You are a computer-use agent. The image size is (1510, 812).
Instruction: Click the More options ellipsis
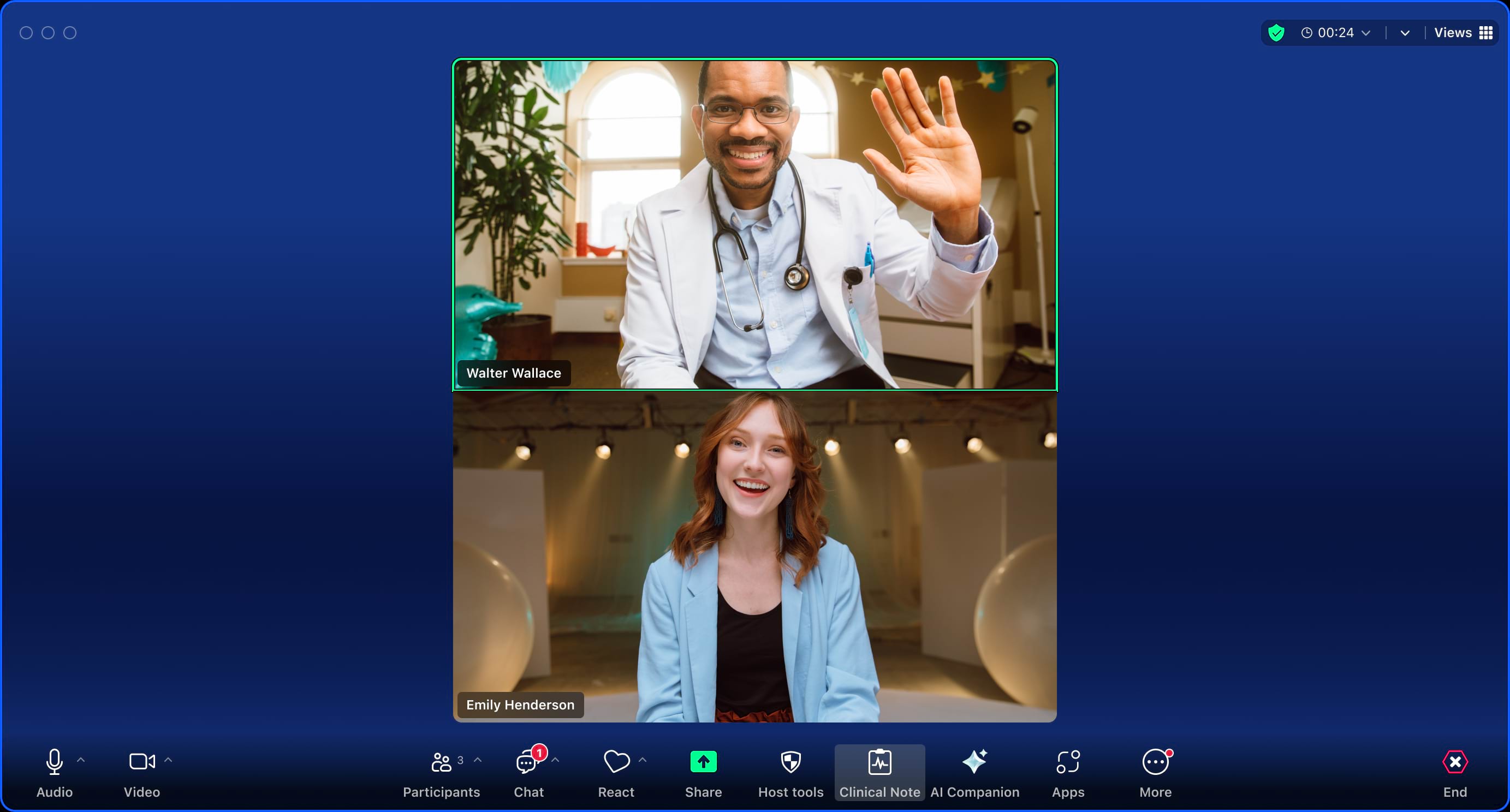click(x=1155, y=762)
